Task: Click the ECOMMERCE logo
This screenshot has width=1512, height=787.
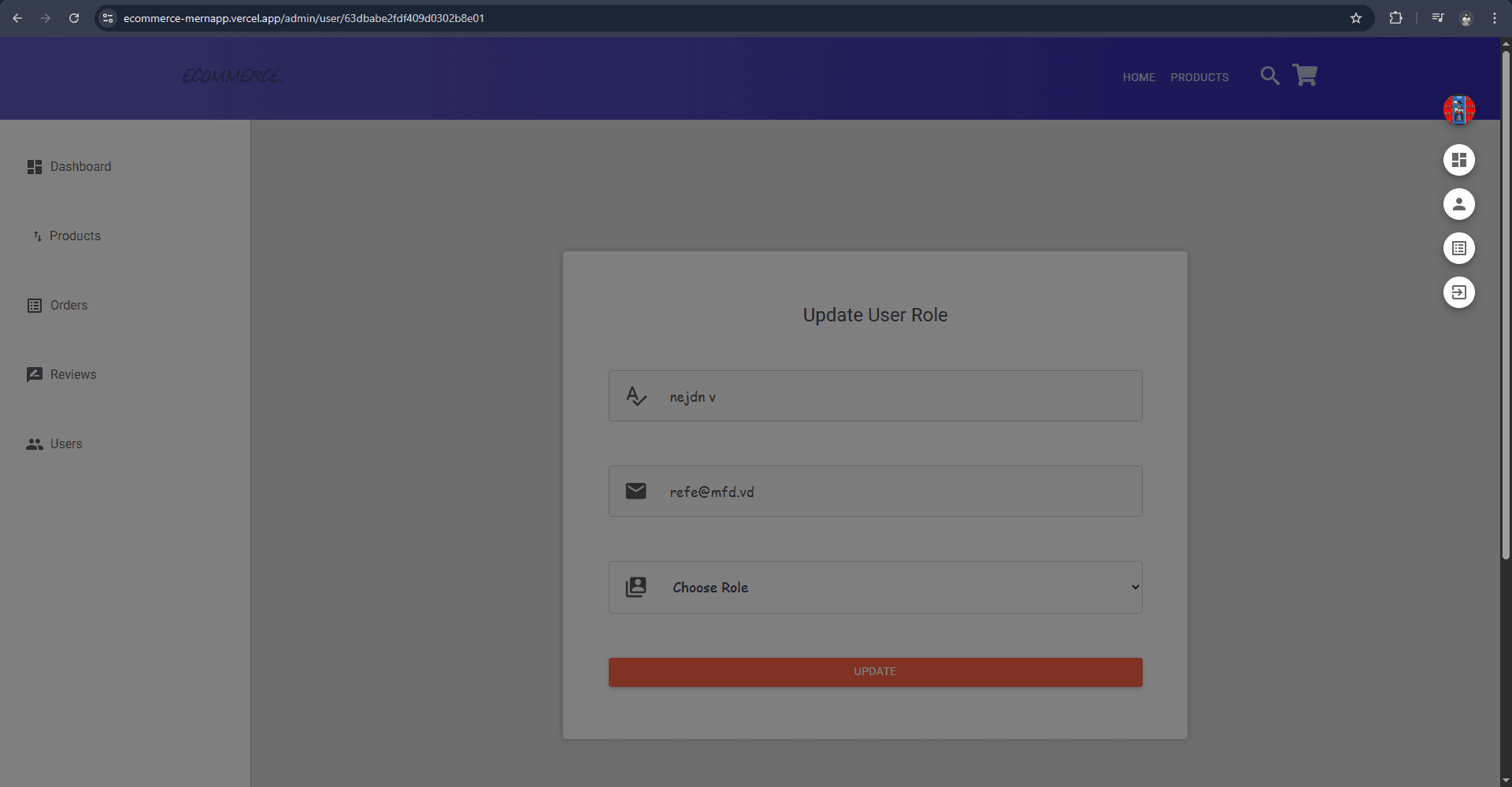Action: point(232,76)
